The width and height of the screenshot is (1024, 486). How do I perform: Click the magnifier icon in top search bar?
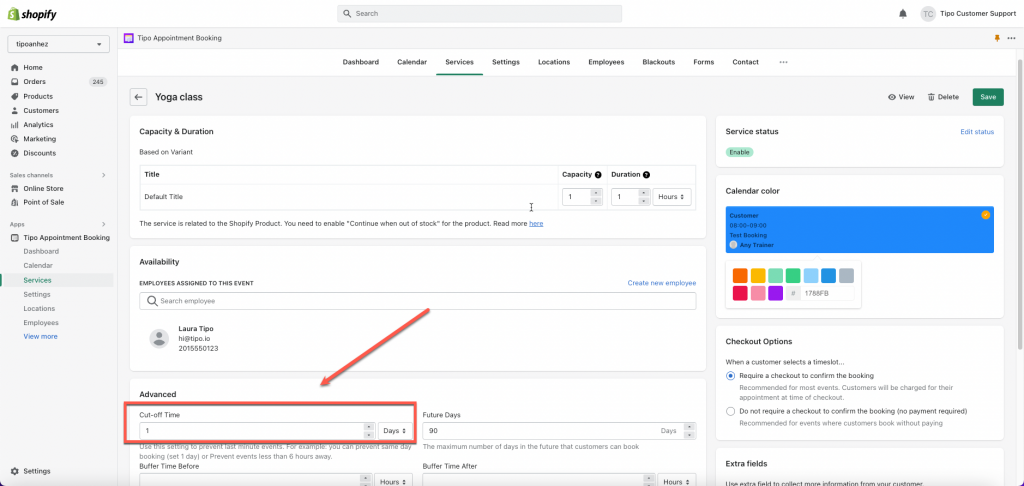click(347, 14)
